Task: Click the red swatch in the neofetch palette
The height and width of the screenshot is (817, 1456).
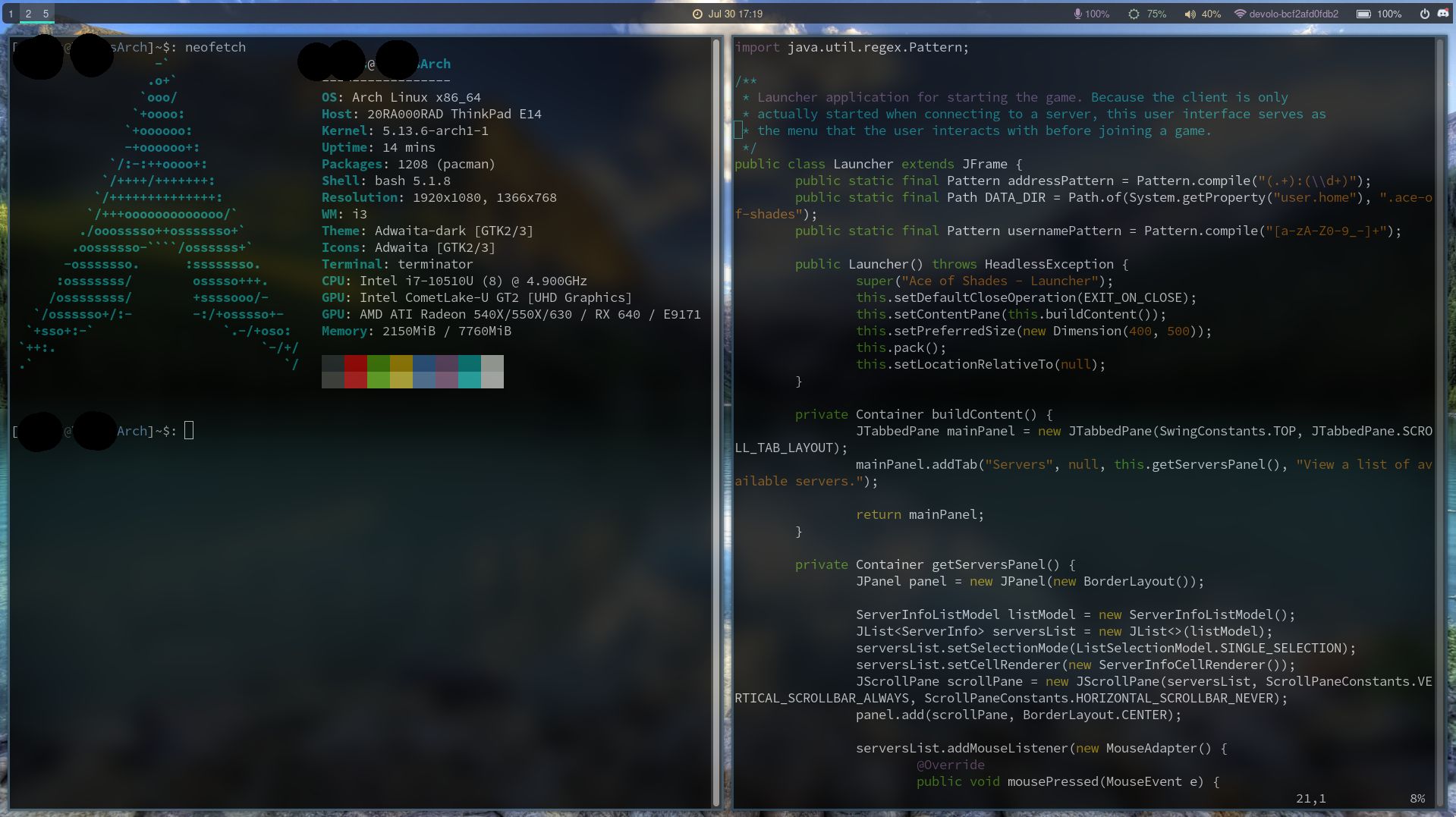Action: pyautogui.click(x=357, y=372)
